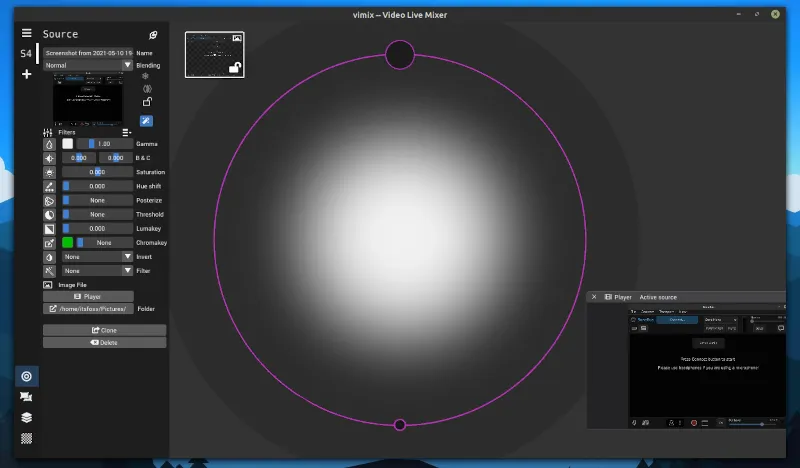This screenshot has width=800, height=468.
Task: Click the Player panel preview image
Action: click(x=708, y=366)
